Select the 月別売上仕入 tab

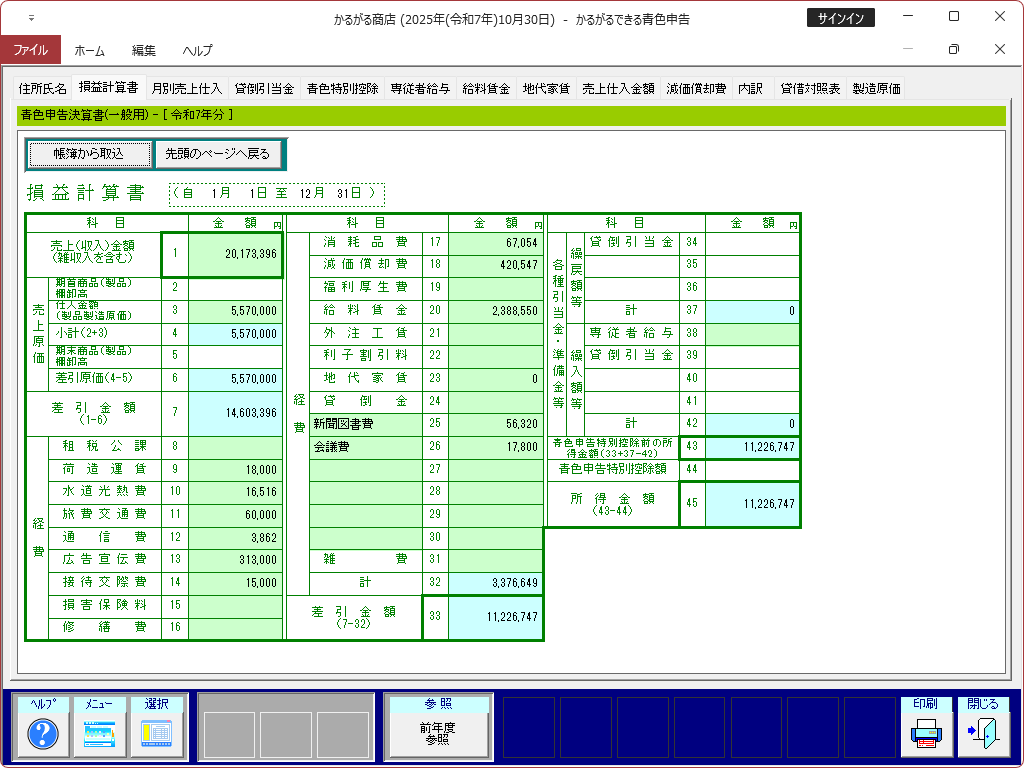click(x=187, y=88)
